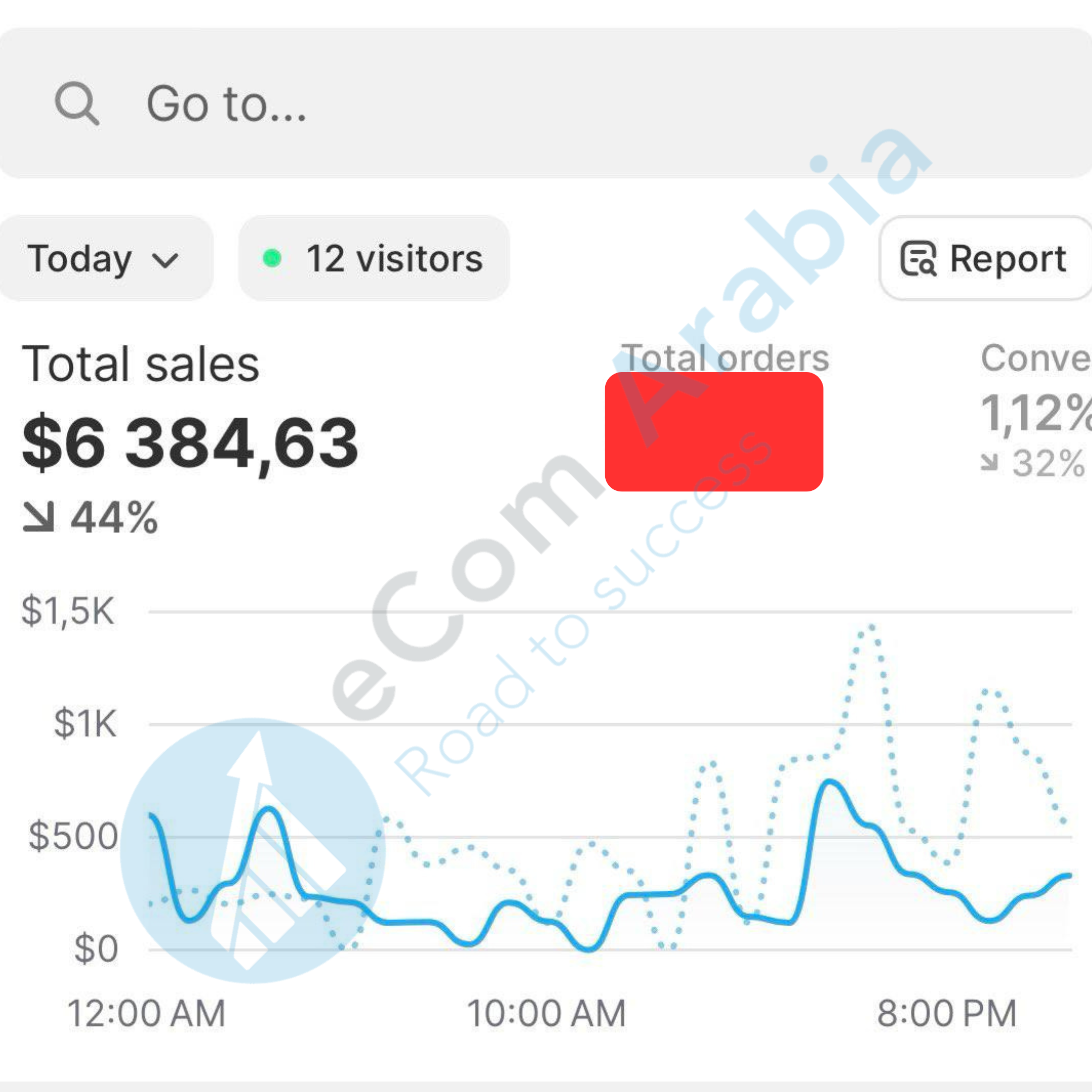Switch to the Conversion rate metric
1092x1092 pixels.
[1034, 358]
